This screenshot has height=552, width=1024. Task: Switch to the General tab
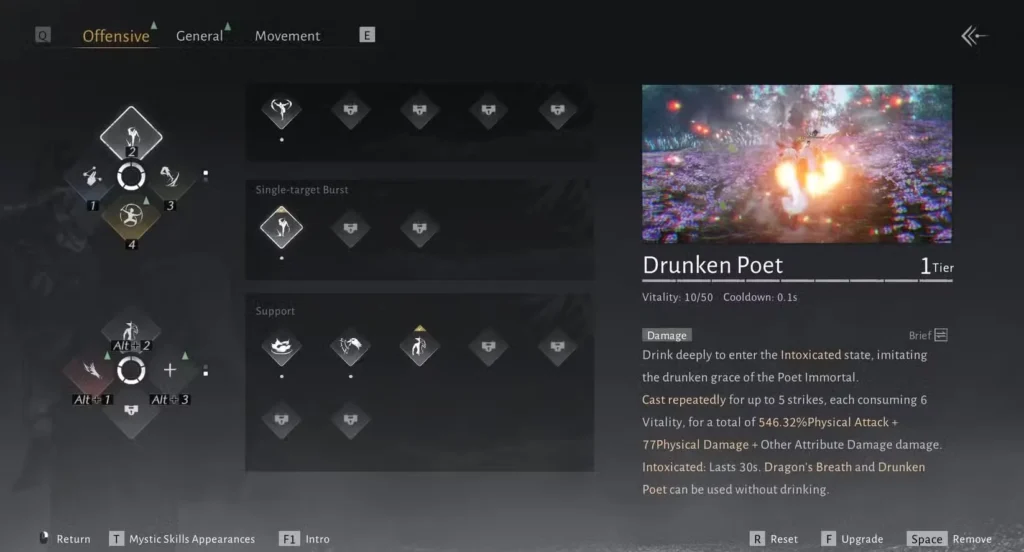click(200, 36)
